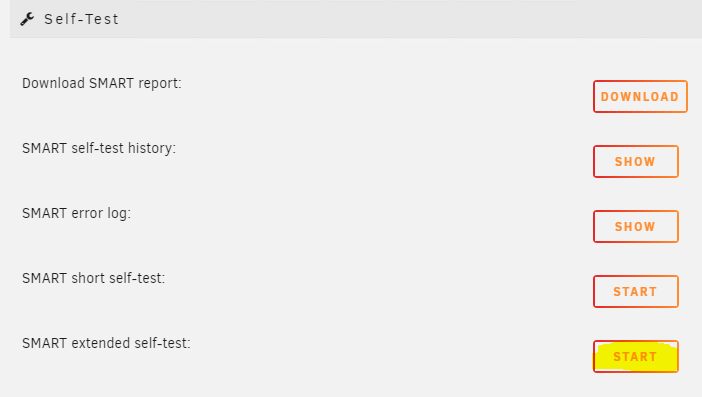Click the Self-Test header bar
The height and width of the screenshot is (397, 702).
click(x=356, y=19)
